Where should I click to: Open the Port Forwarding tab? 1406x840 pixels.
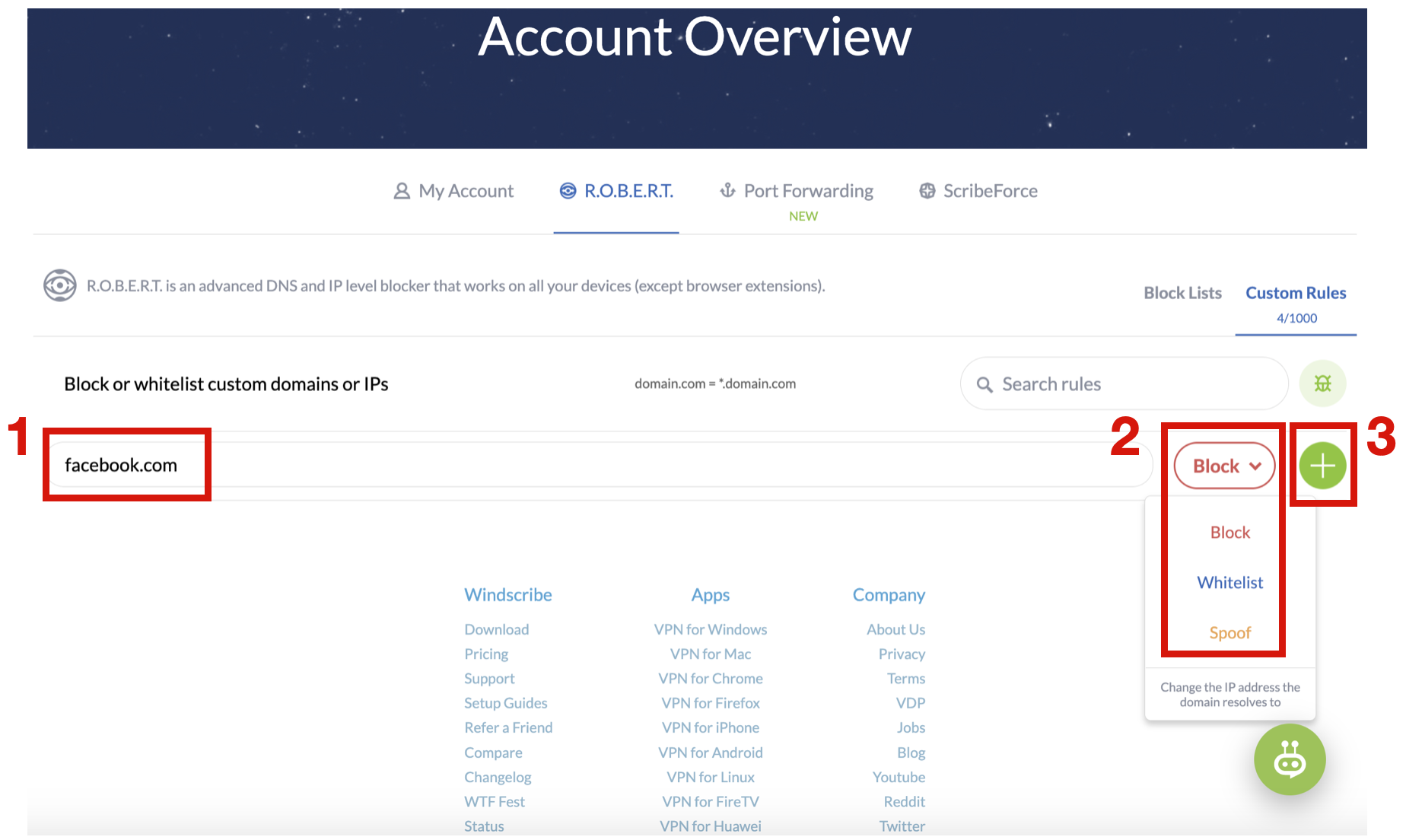coord(797,191)
